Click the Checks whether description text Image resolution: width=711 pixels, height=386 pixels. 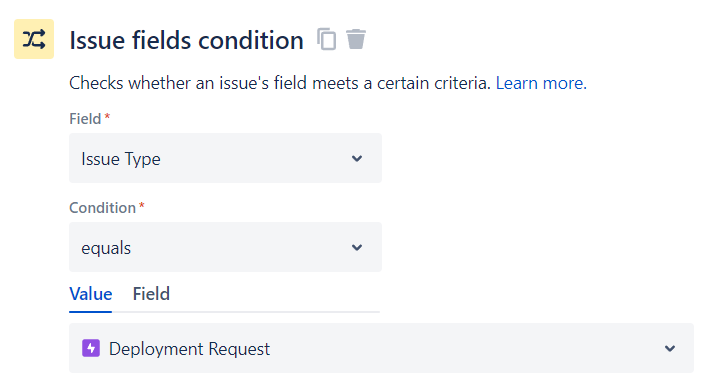point(280,83)
